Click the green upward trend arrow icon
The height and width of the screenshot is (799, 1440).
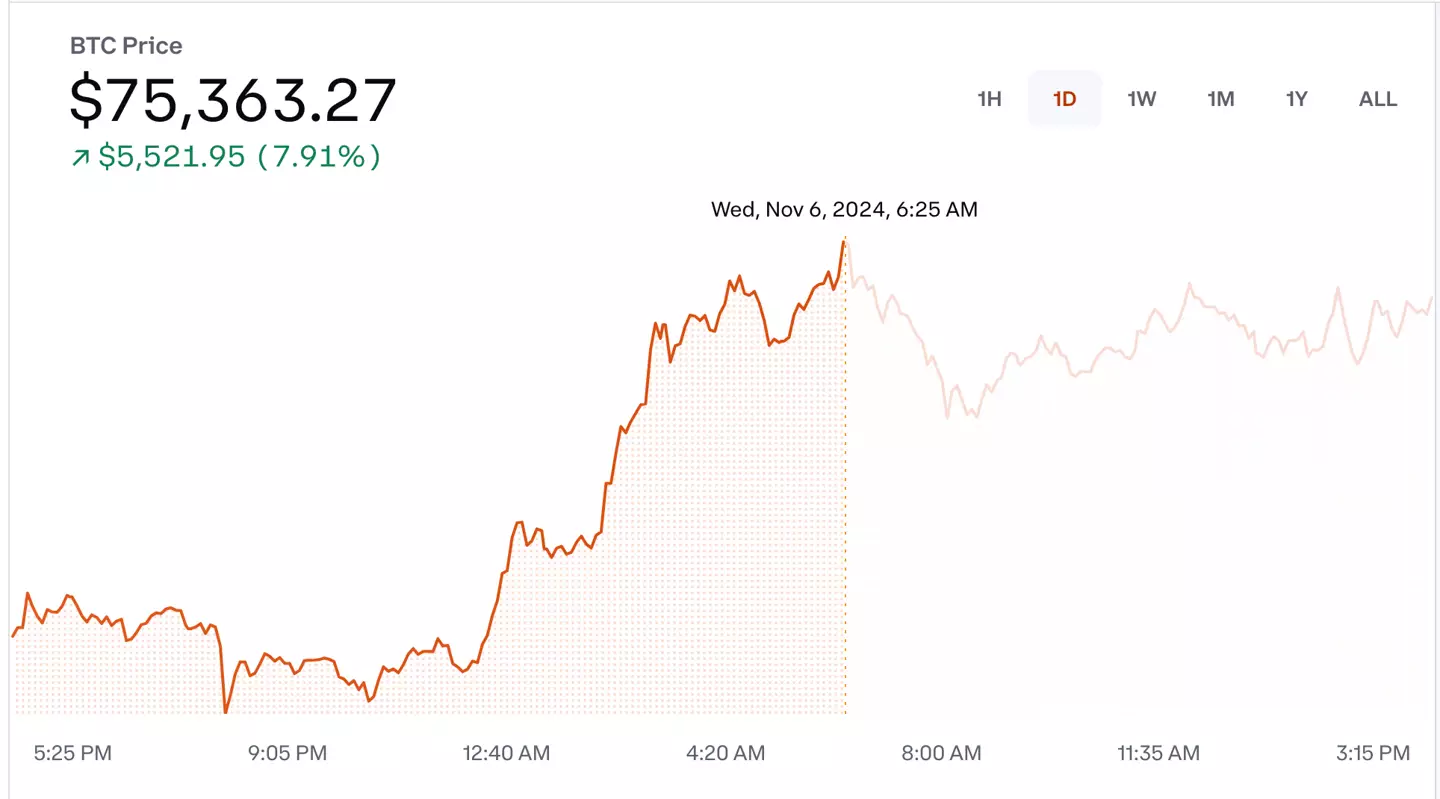pos(80,157)
